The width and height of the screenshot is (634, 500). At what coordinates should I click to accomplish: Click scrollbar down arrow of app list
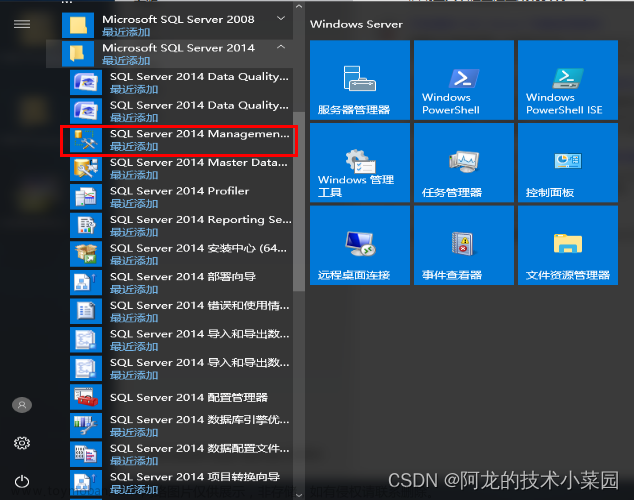[299, 495]
